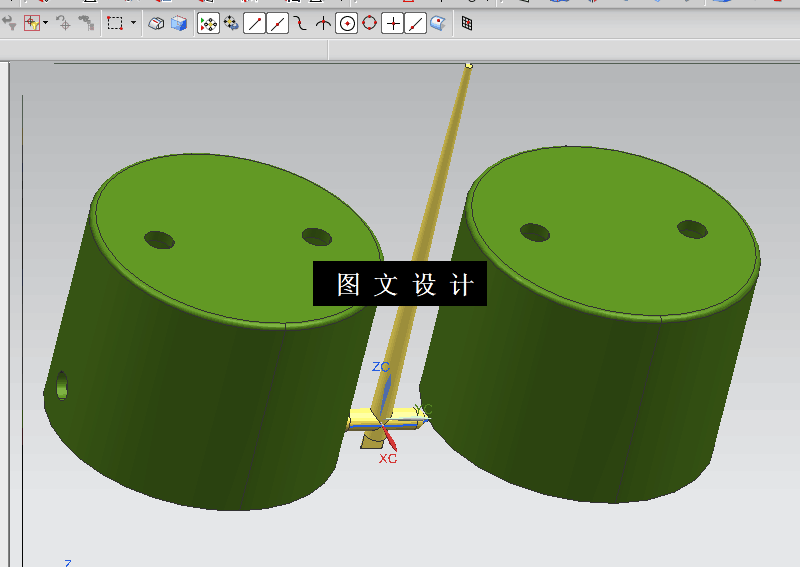Click the grayed selection tool beside the rectangle icon
This screenshot has height=567, width=800.
(86, 23)
